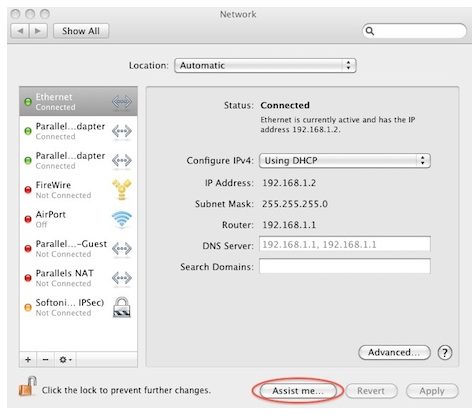Click the AirPort Wi-Fi signal icon
This screenshot has width=474, height=417.
(x=122, y=219)
